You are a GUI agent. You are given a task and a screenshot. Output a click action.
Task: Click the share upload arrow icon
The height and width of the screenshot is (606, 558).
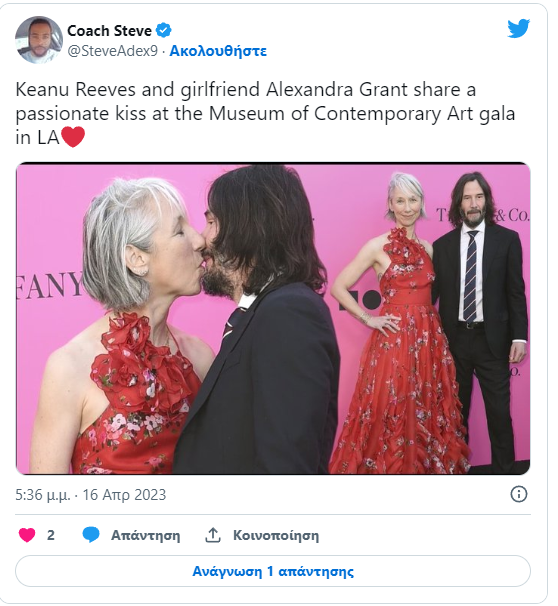coord(212,535)
